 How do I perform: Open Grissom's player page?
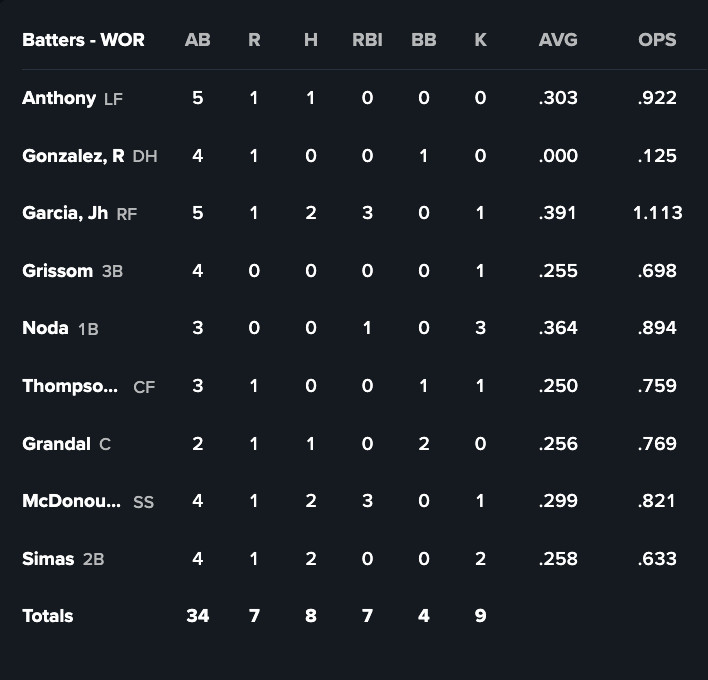57,271
